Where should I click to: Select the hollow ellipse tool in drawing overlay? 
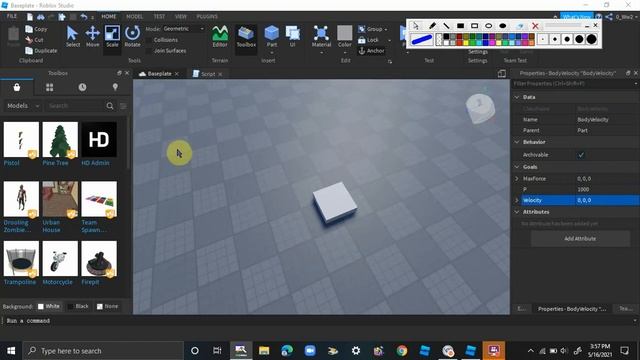coord(489,26)
